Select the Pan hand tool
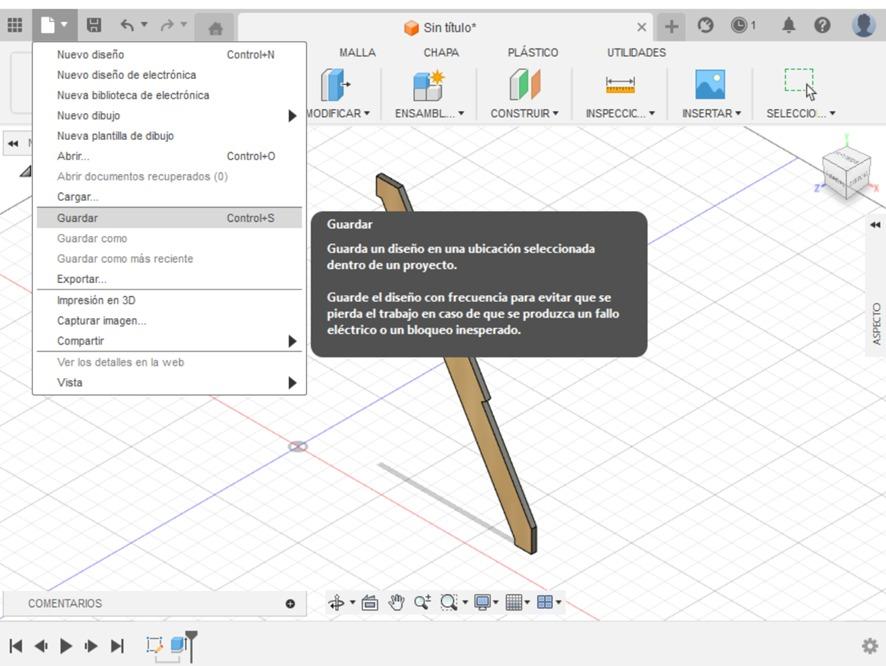The width and height of the screenshot is (886, 666). pyautogui.click(x=397, y=602)
